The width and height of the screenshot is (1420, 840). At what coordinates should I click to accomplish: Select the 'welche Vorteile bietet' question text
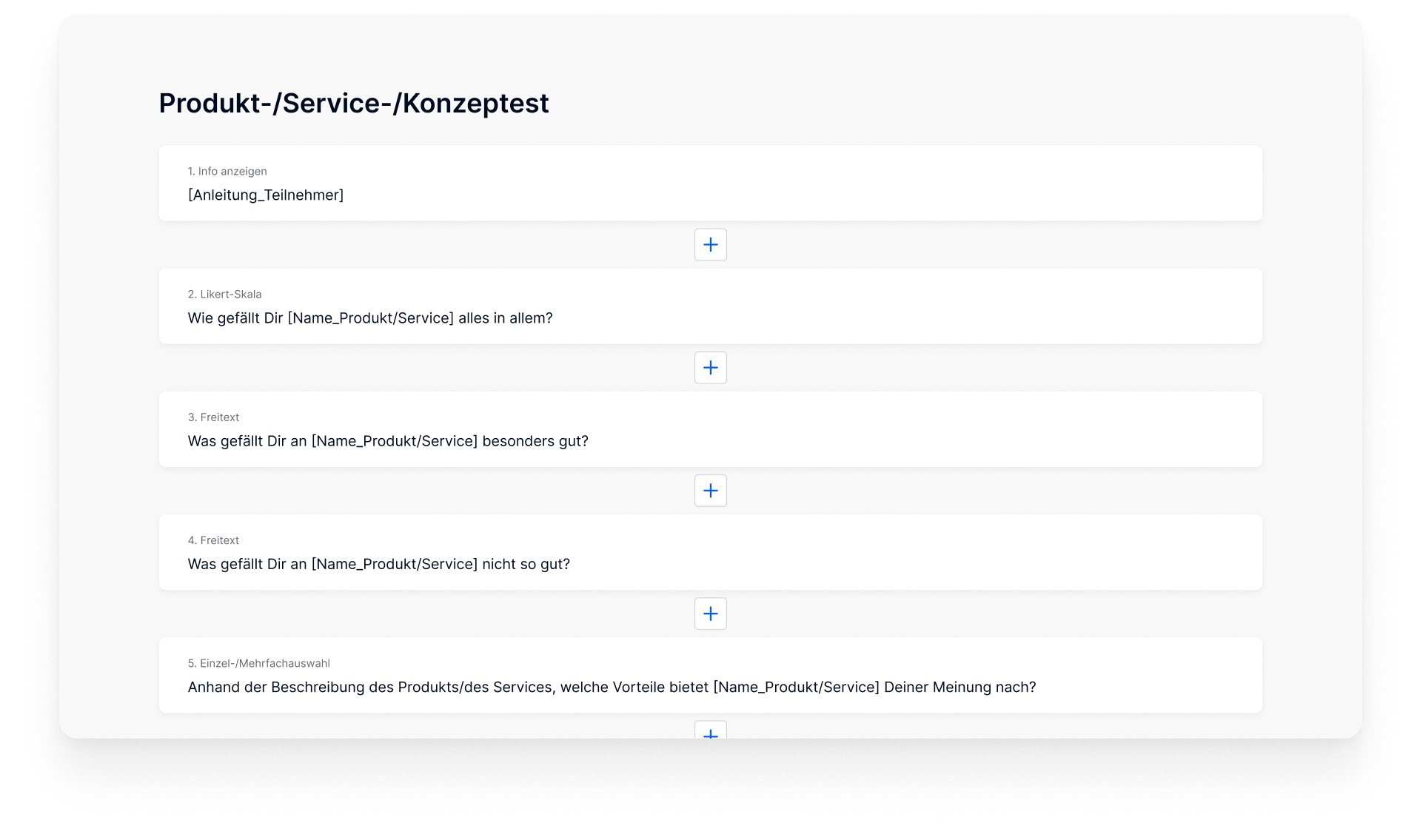(x=611, y=687)
